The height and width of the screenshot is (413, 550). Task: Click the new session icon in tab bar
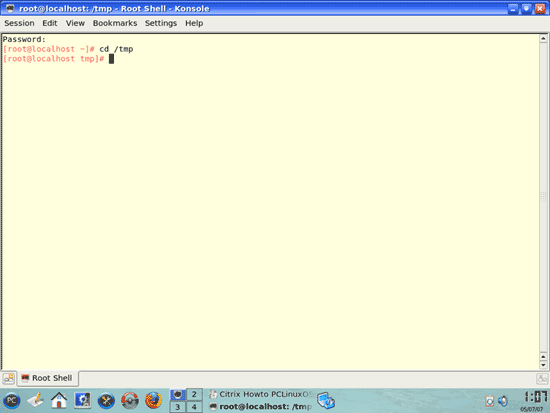9,379
